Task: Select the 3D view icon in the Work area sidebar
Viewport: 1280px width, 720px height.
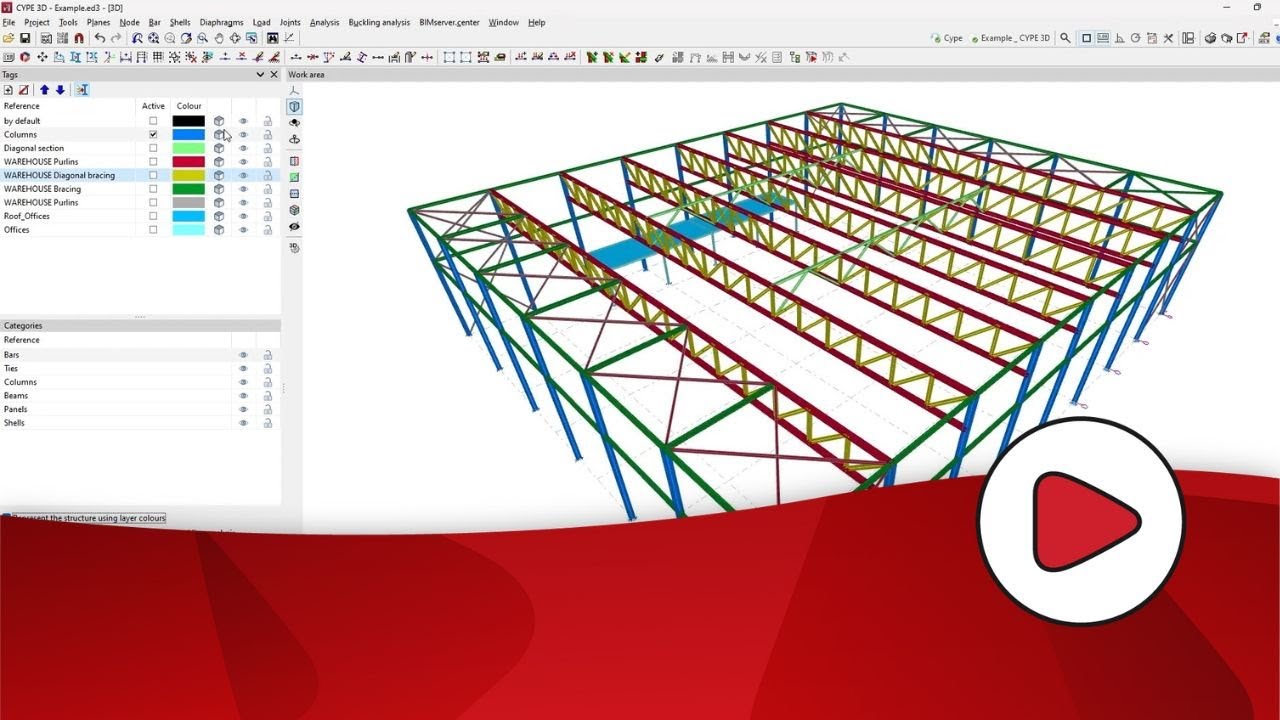Action: tap(294, 106)
